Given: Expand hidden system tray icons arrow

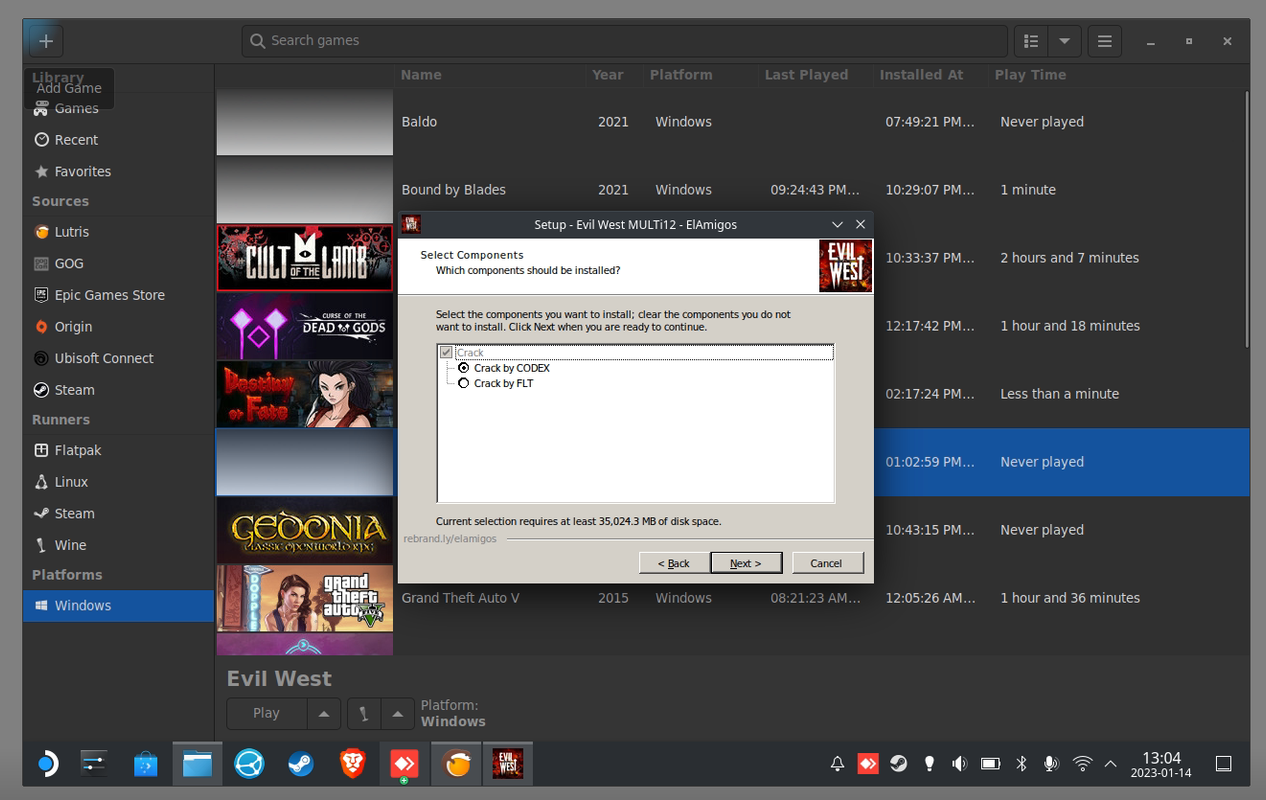Looking at the screenshot, I should 1110,764.
